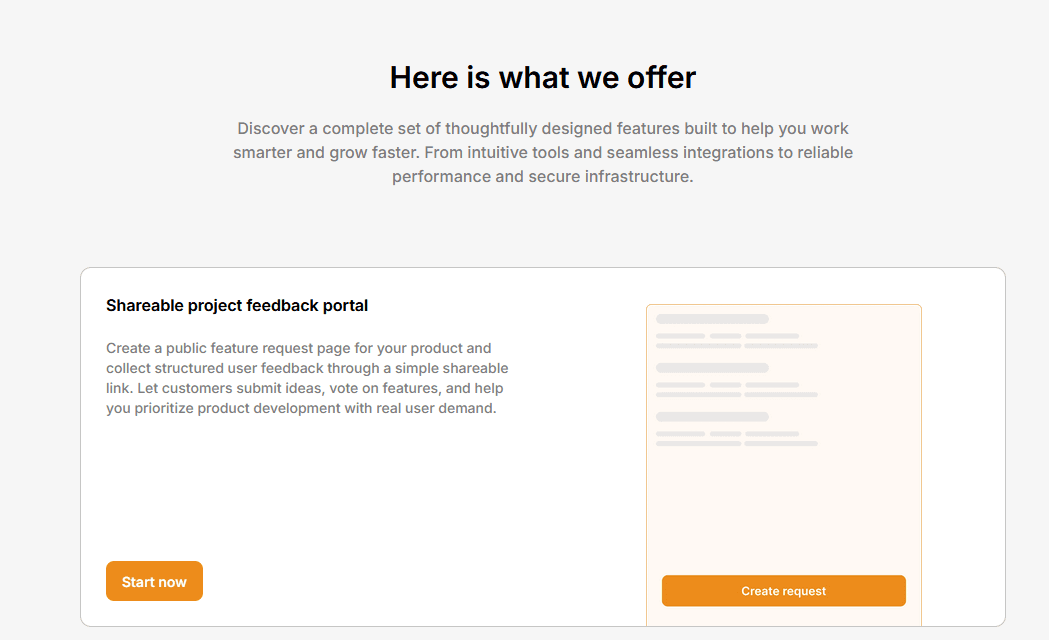Click the bottom placeholder title bar in preview

point(712,417)
